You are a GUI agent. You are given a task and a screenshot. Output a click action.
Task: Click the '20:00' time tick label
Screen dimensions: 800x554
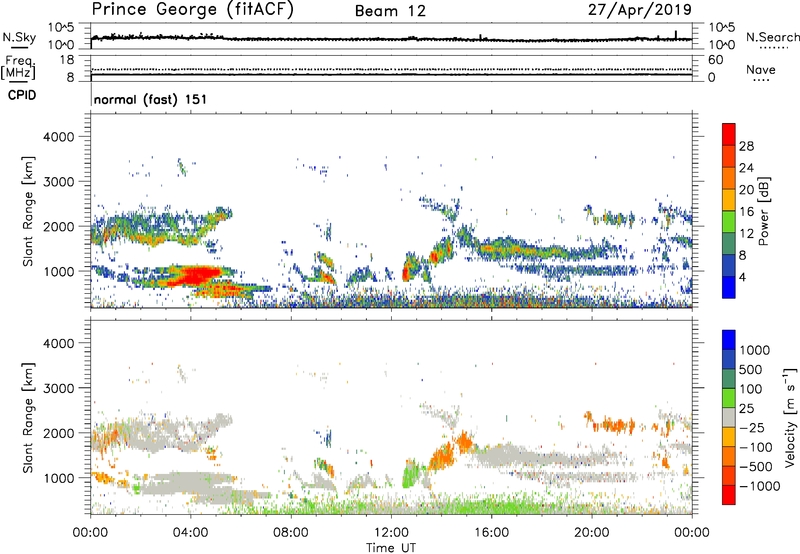tap(591, 533)
